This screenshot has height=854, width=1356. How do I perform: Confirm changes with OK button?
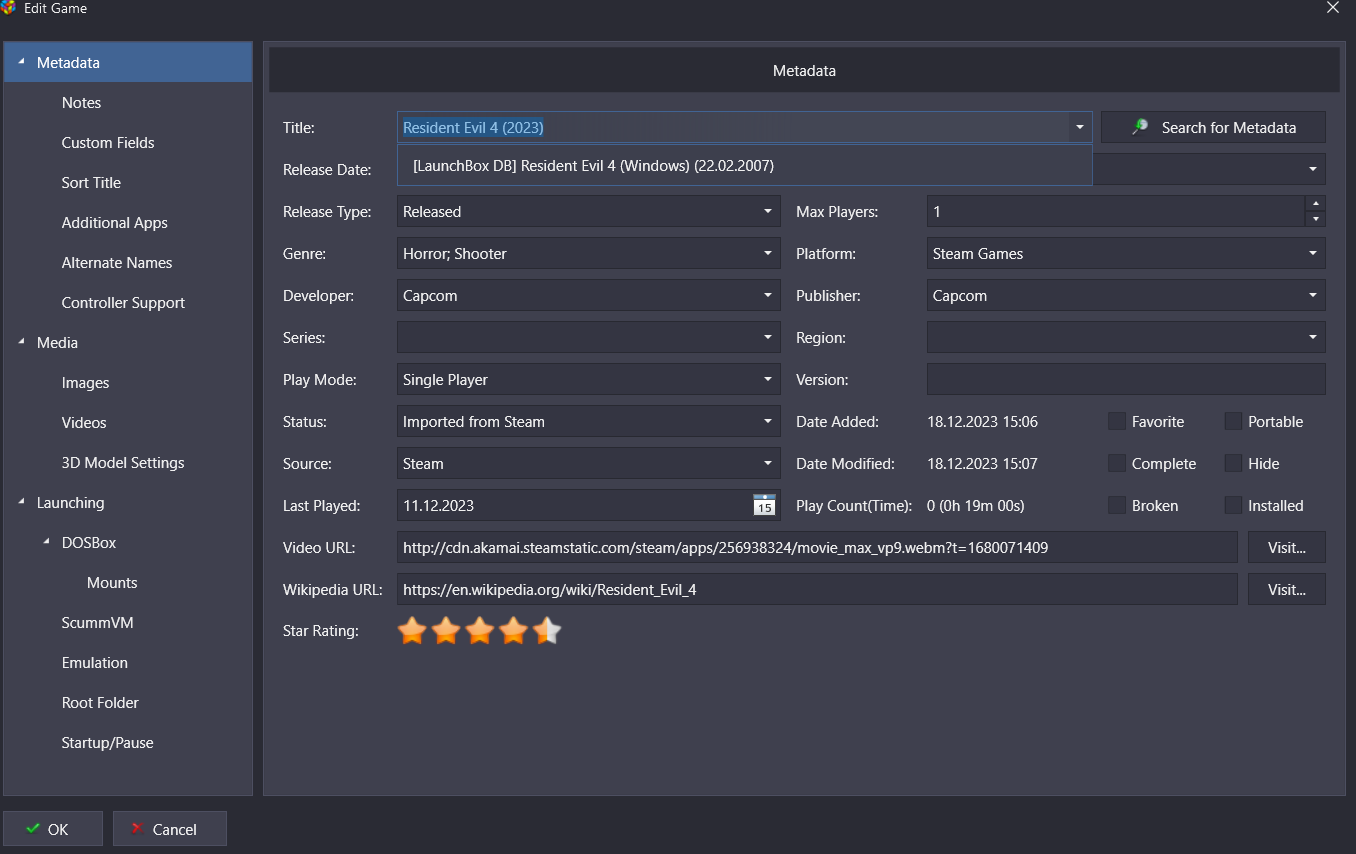click(x=53, y=829)
